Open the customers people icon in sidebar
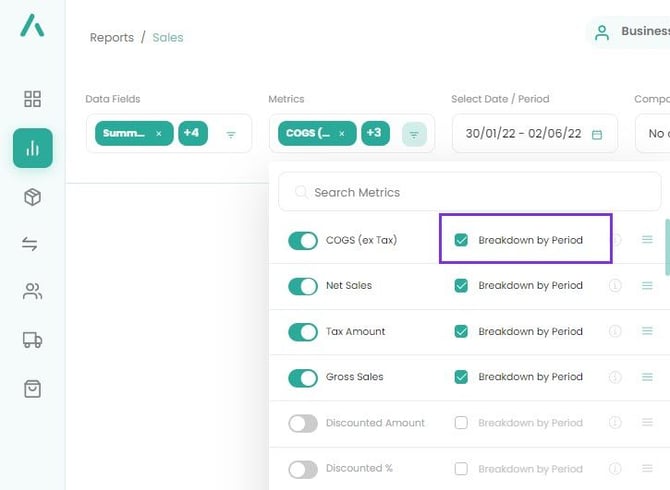 coord(32,292)
